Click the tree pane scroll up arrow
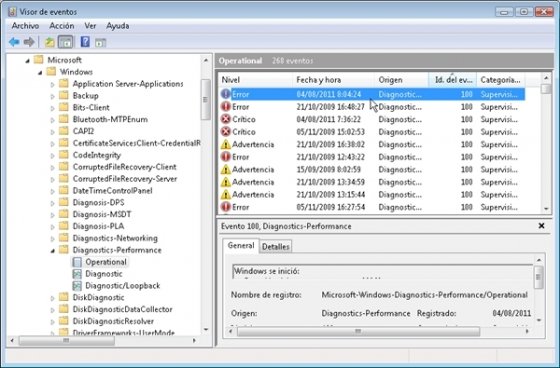This screenshot has height=368, width=560. 206,60
